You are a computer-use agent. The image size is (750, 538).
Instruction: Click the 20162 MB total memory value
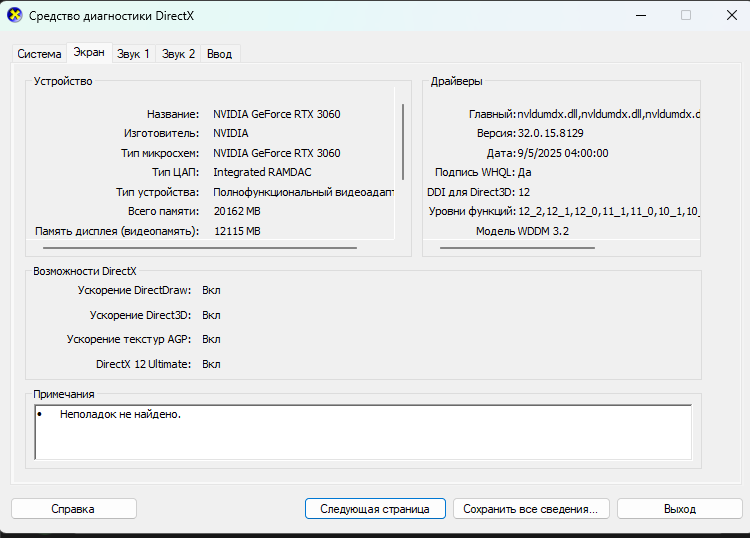coord(237,211)
